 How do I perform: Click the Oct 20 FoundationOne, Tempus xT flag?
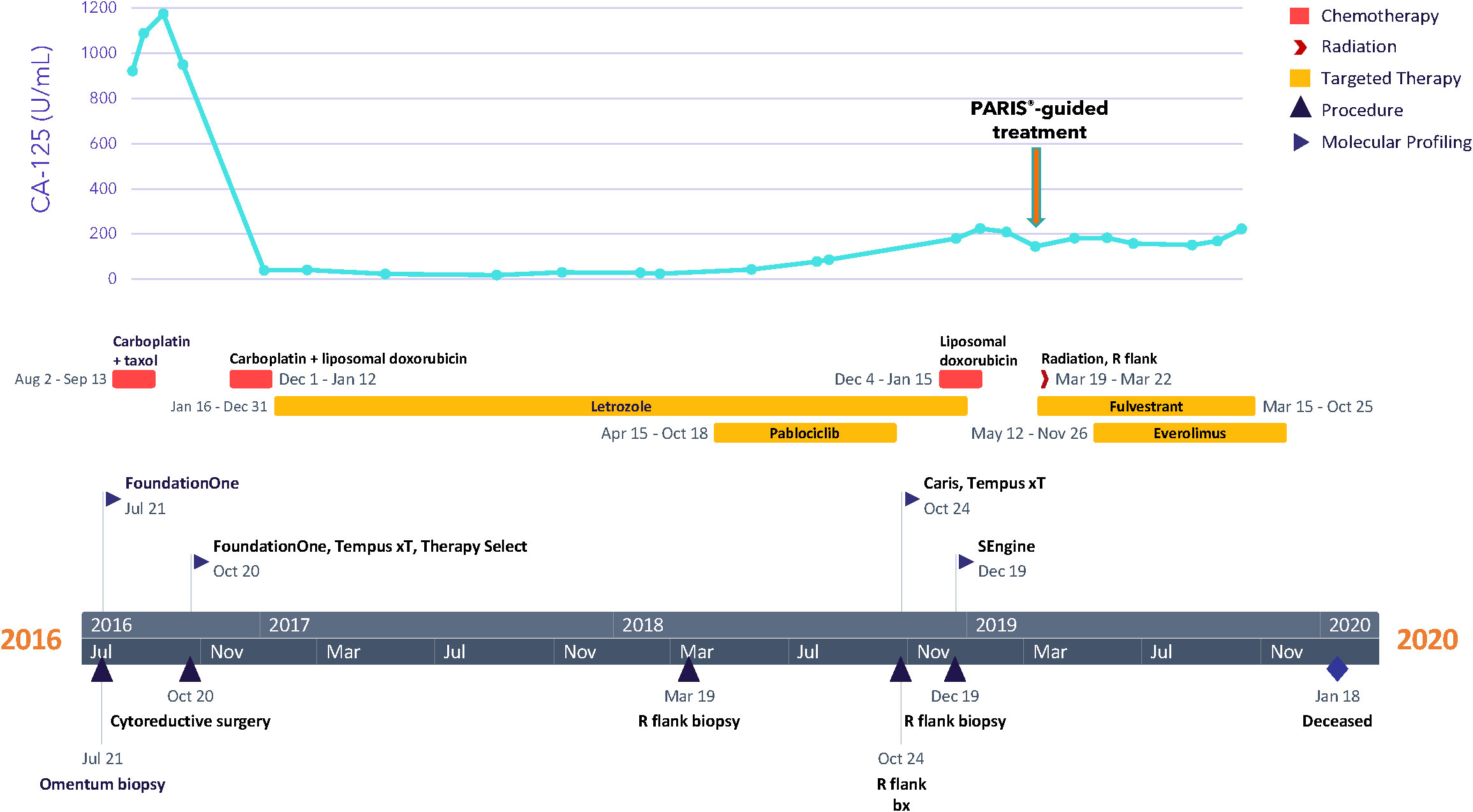click(201, 561)
